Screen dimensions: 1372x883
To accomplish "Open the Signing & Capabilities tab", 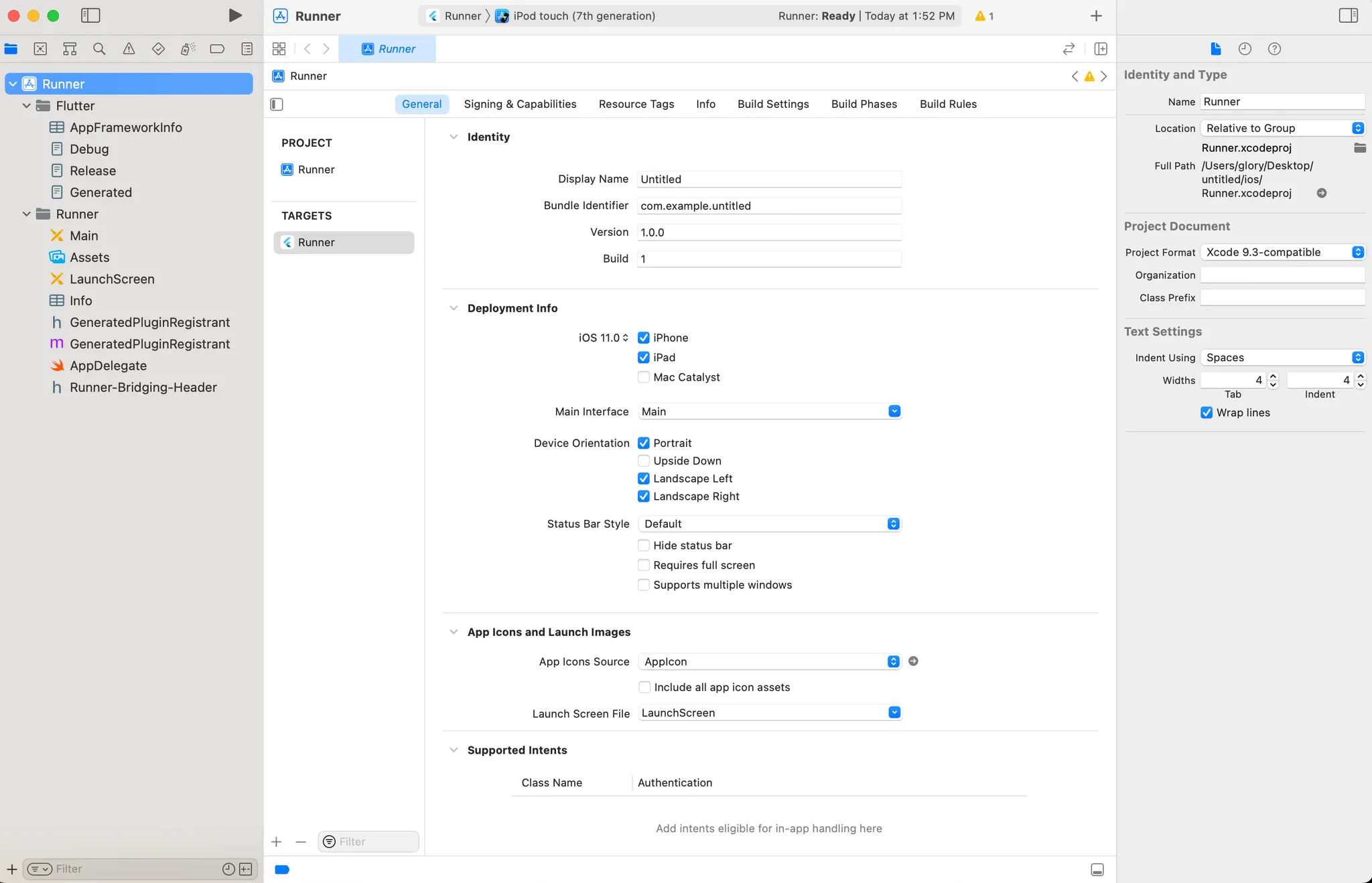I will pyautogui.click(x=520, y=104).
